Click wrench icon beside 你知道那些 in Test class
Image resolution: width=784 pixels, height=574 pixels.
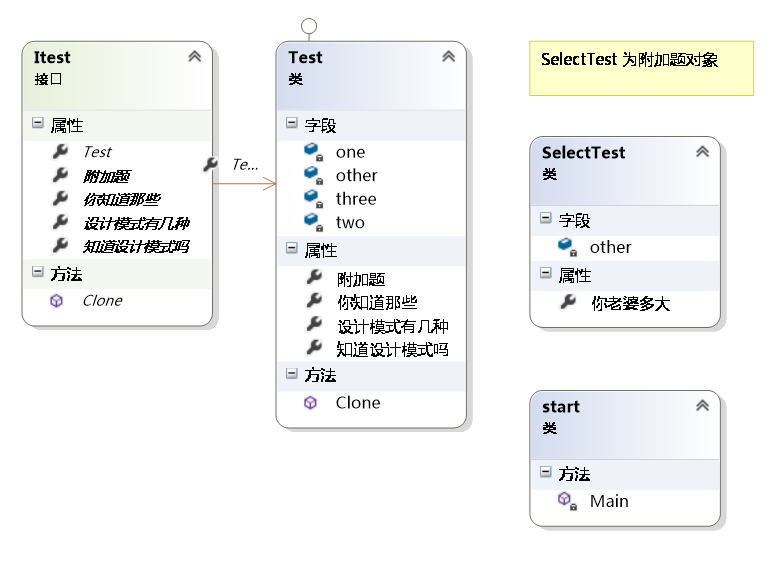click(314, 300)
